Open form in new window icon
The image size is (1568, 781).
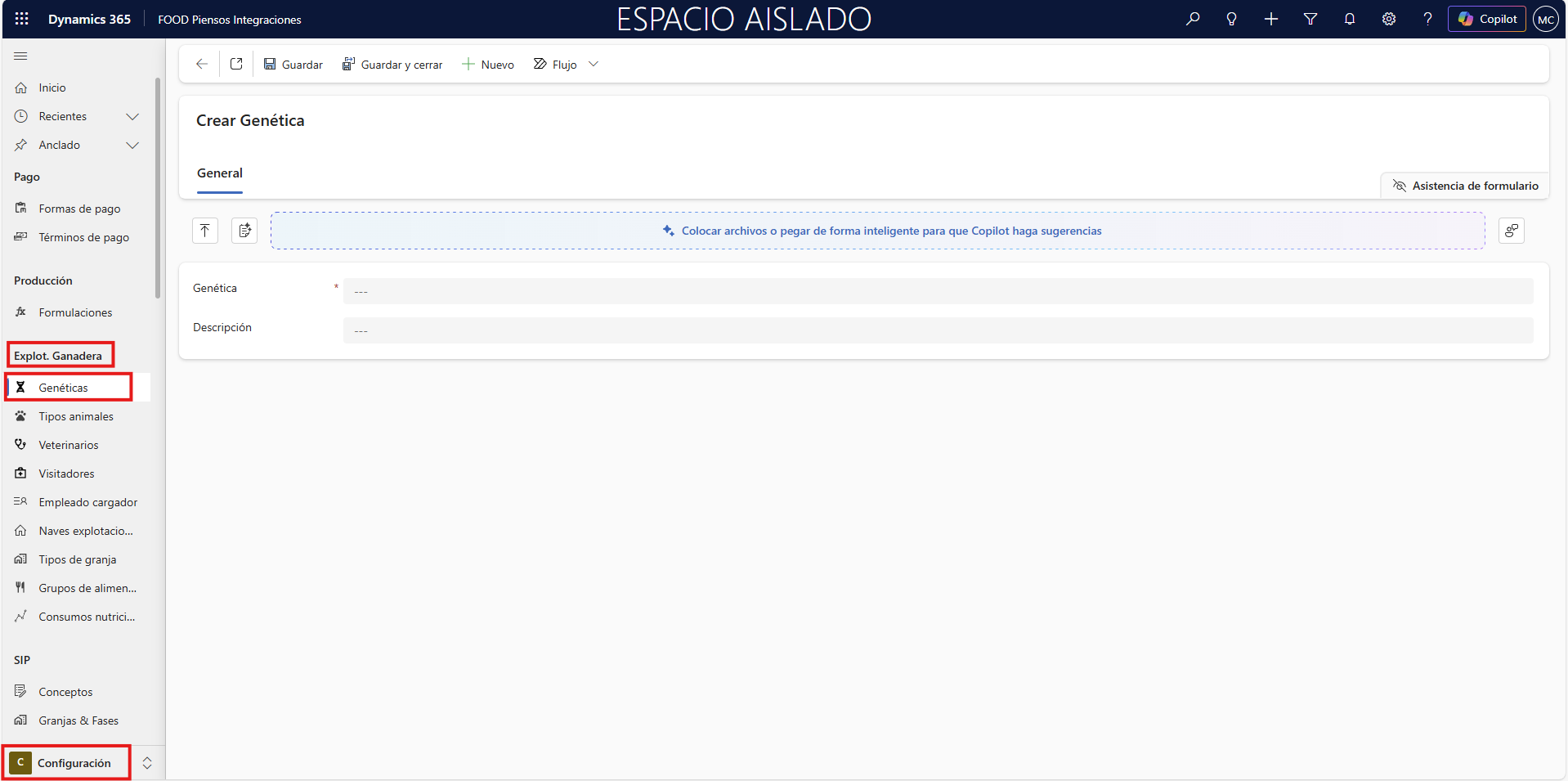point(236,64)
